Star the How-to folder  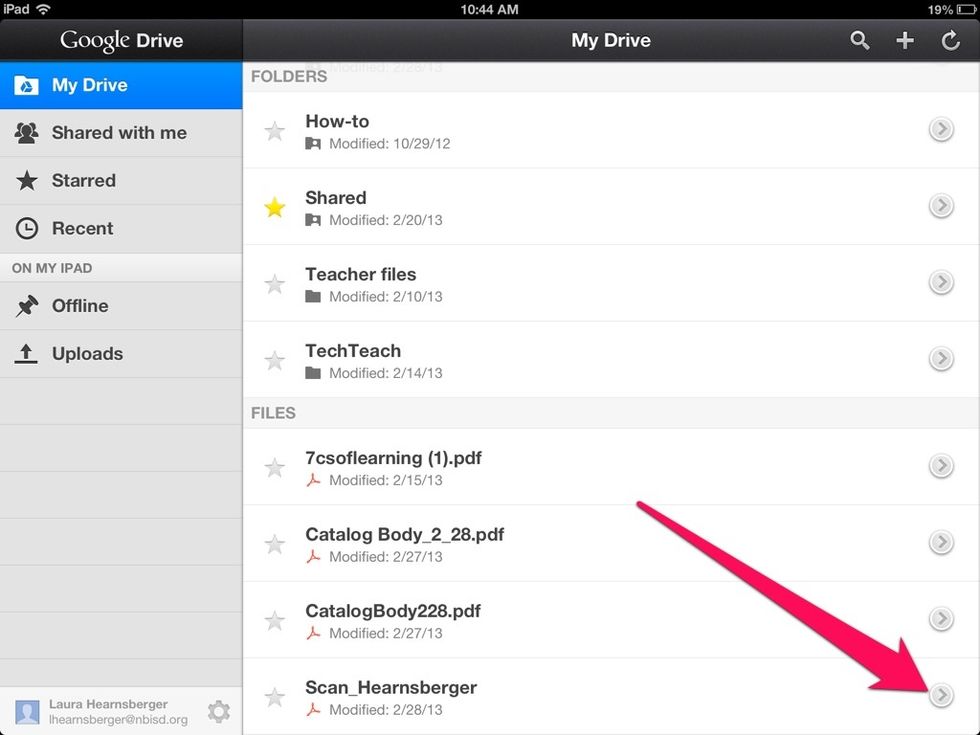click(x=274, y=131)
